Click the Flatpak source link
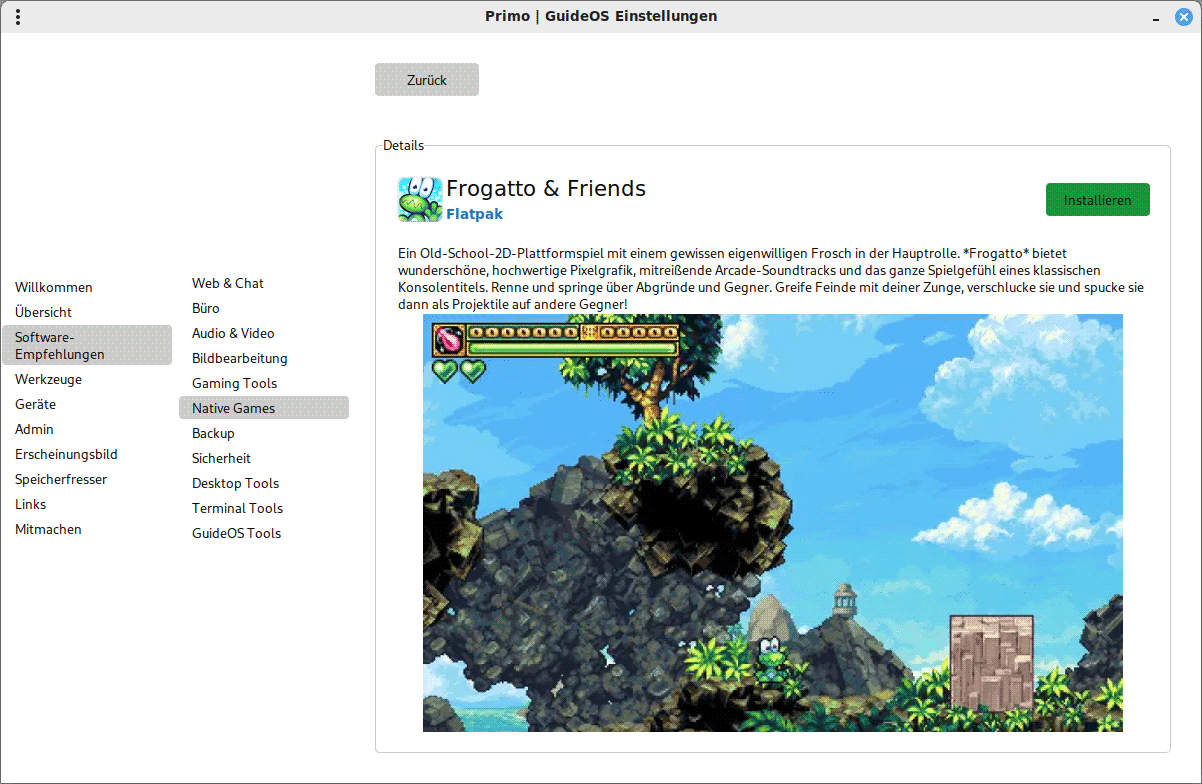Image resolution: width=1202 pixels, height=784 pixels. coord(474,214)
